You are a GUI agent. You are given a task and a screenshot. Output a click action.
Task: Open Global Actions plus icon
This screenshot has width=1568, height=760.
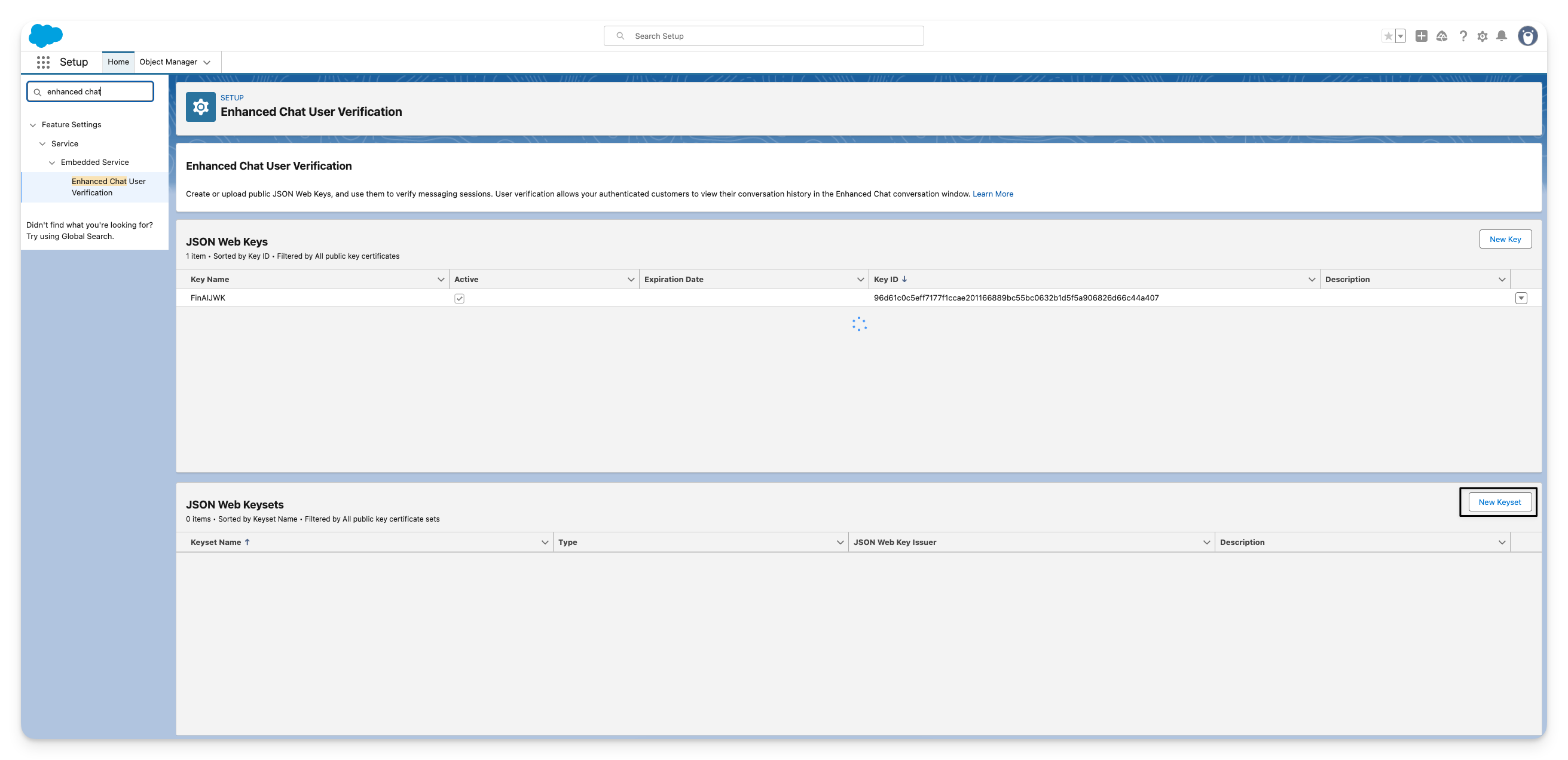click(x=1422, y=36)
